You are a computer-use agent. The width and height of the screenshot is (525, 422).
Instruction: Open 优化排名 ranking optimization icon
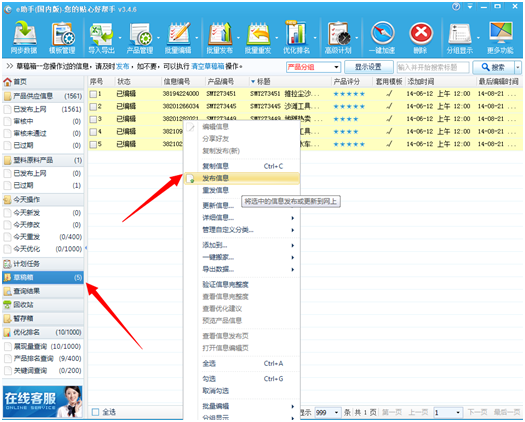[296, 37]
